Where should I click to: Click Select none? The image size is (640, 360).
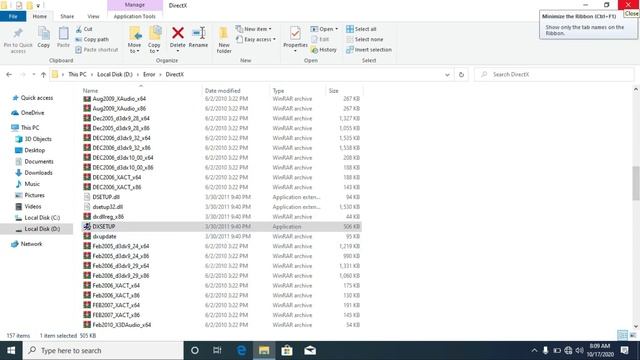point(364,39)
